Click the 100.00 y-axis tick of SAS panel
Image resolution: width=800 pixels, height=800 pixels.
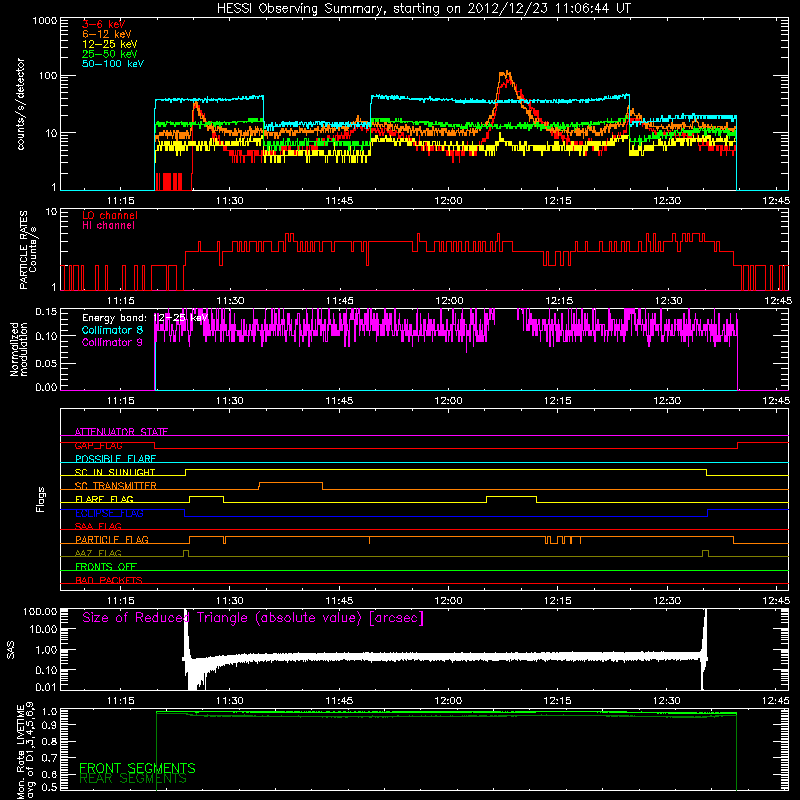point(40,611)
